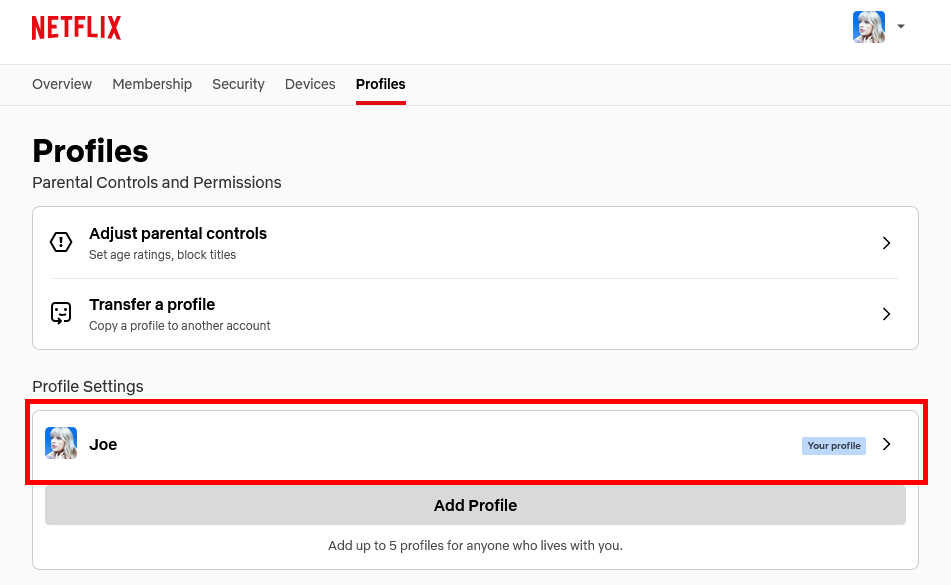Click the chevron beside Adjust parental controls
Screen dimensions: 951x585
(886, 243)
